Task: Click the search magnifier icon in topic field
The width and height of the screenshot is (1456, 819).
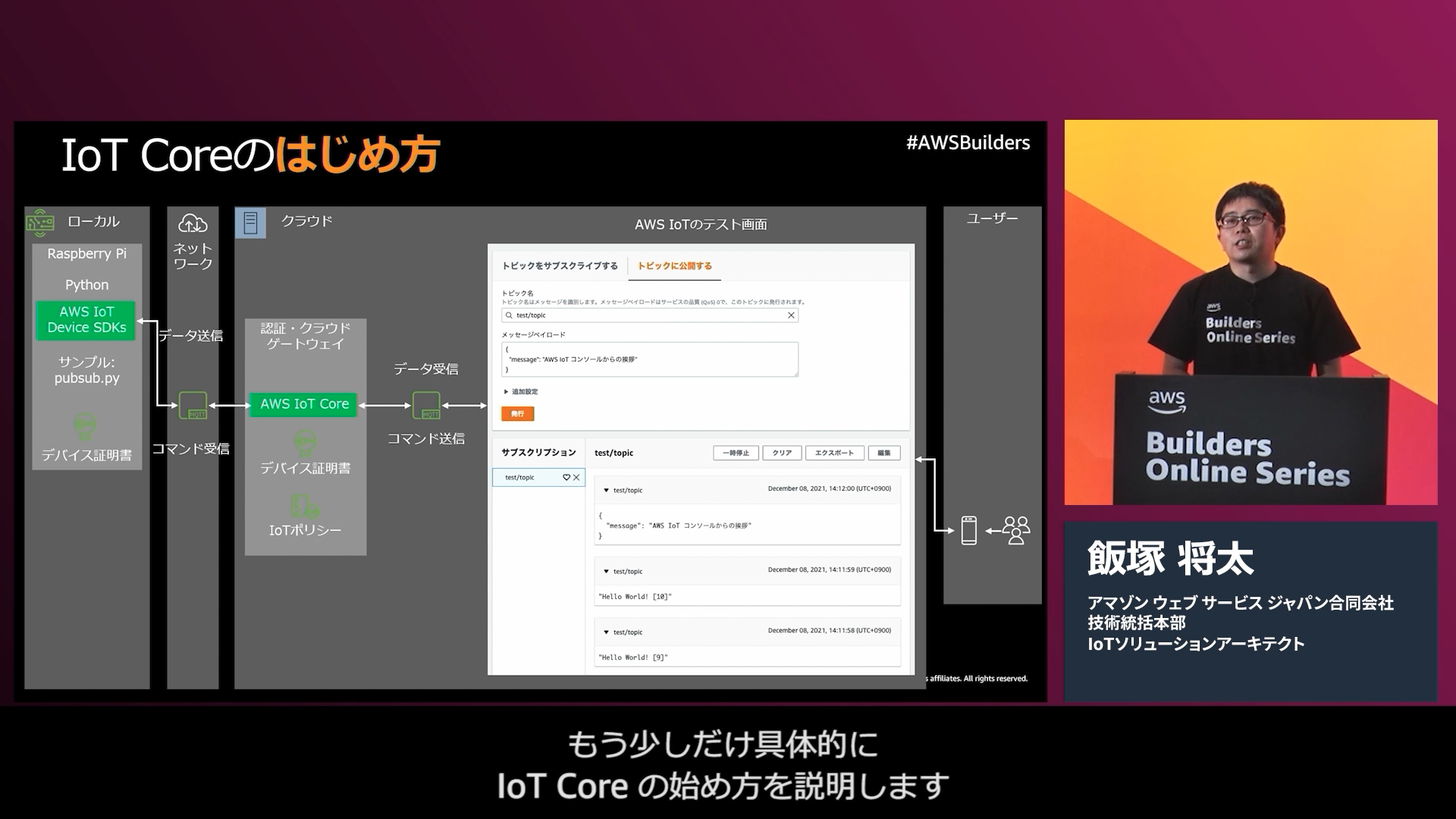Action: [x=509, y=315]
